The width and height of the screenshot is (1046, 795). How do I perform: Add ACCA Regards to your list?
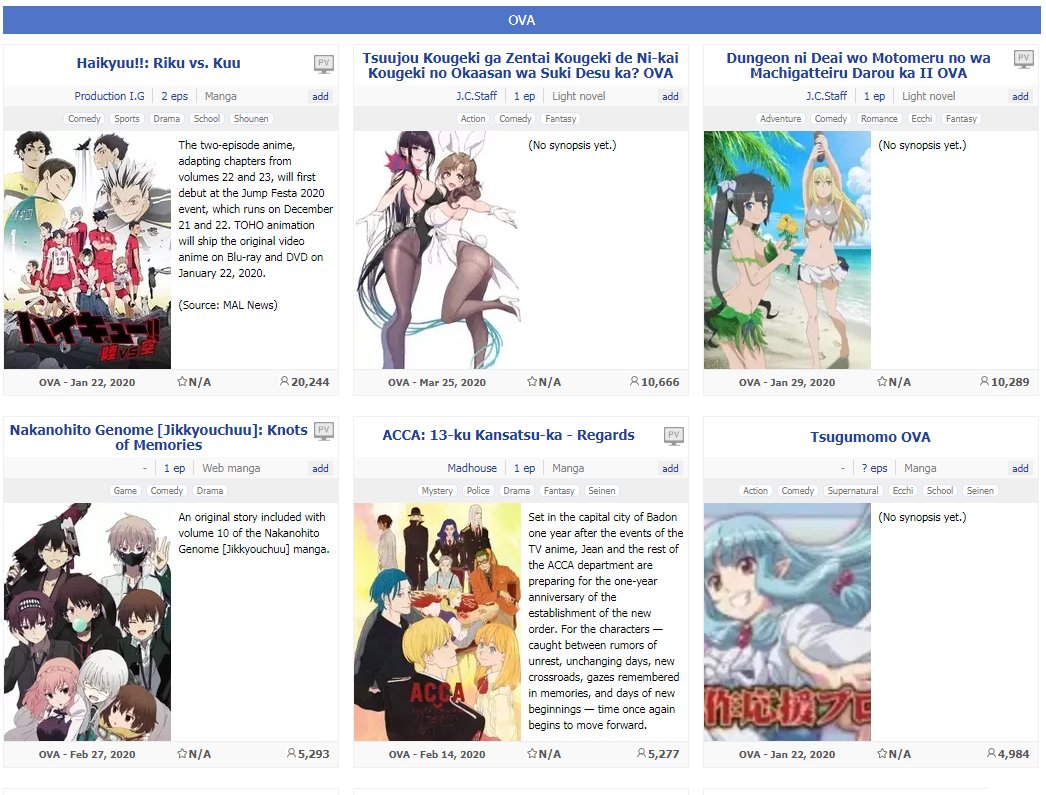tap(670, 468)
